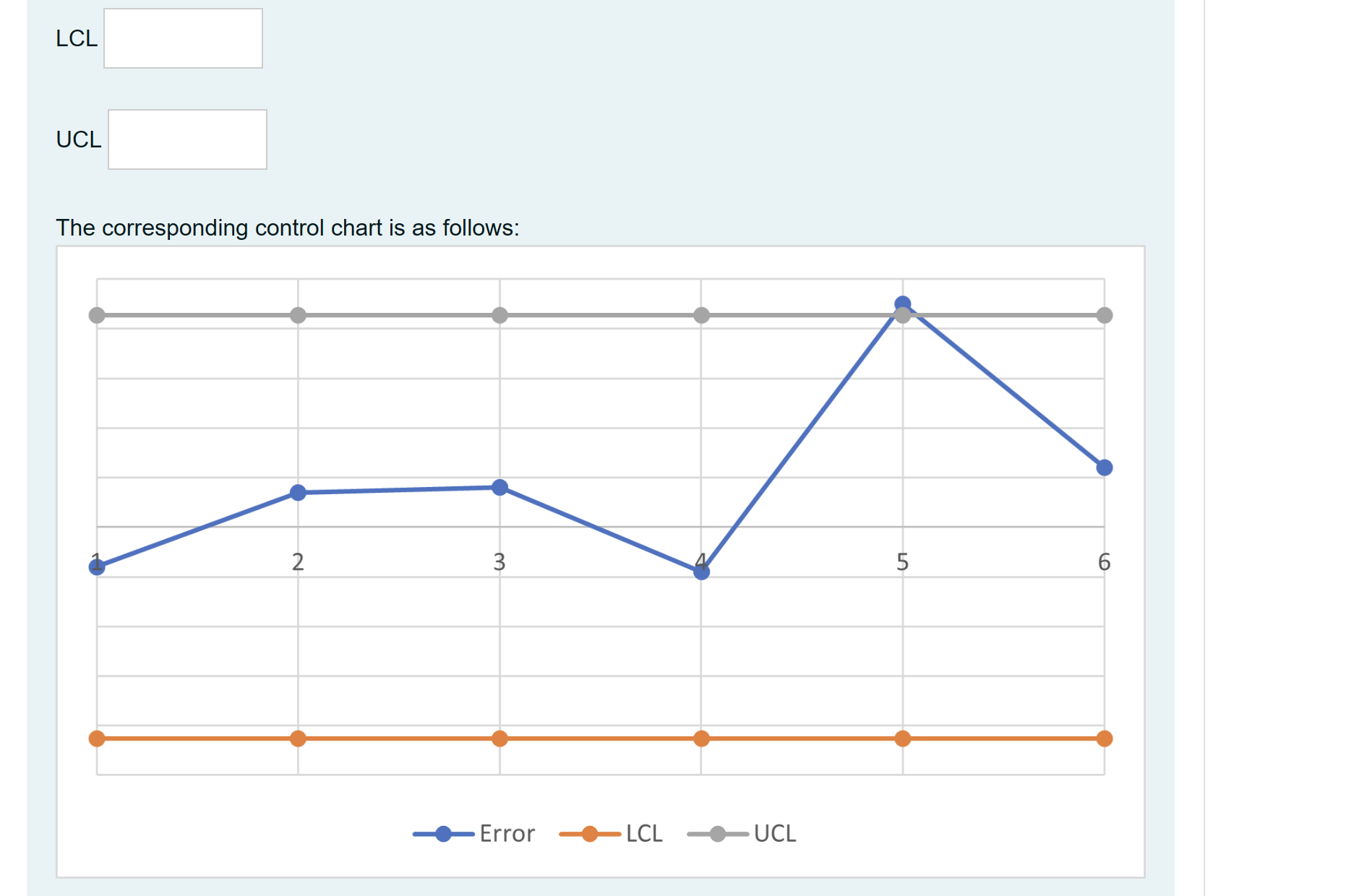Toggle the UCL series via its legend entry
Screen dimensions: 1346x896
coord(774,833)
